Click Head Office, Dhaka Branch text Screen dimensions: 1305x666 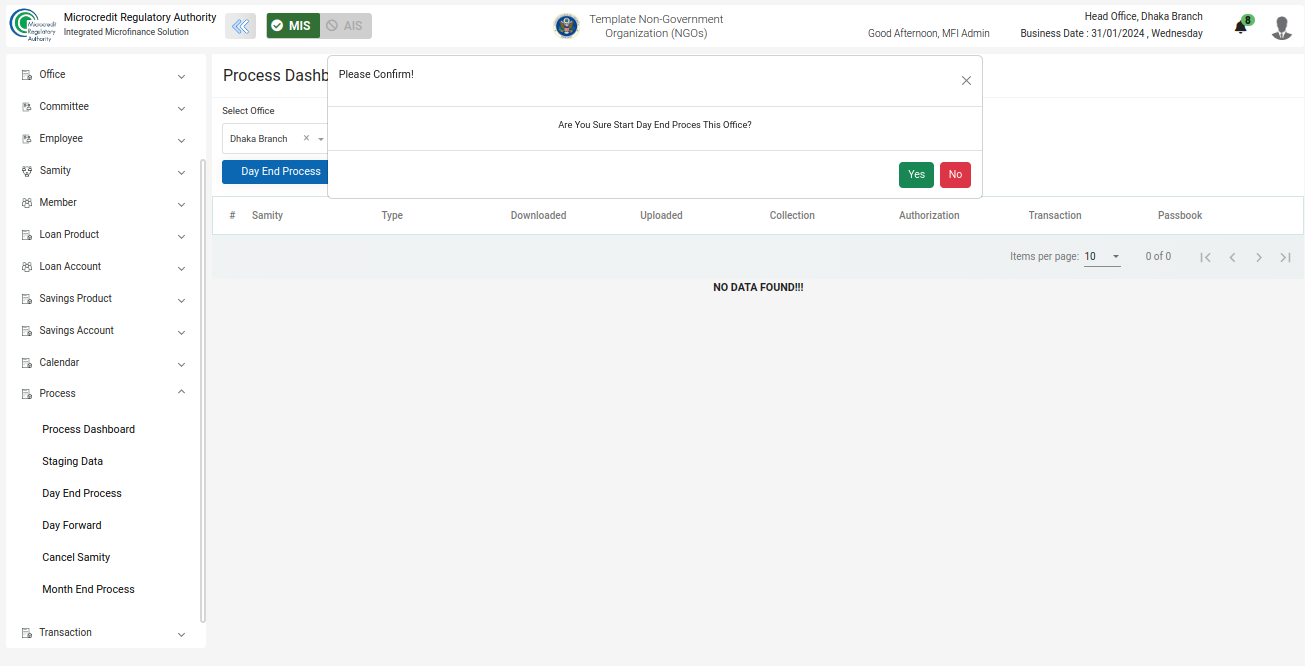(x=1143, y=17)
